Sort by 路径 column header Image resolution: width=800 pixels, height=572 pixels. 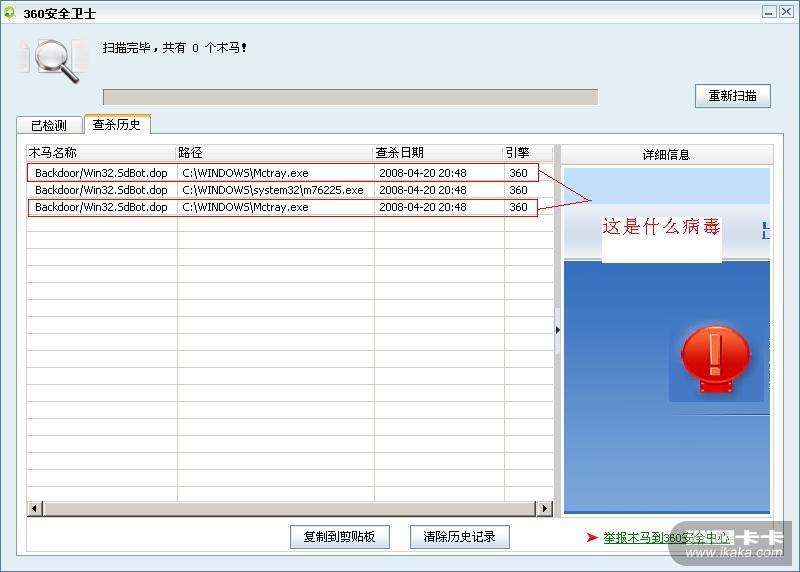click(x=274, y=153)
